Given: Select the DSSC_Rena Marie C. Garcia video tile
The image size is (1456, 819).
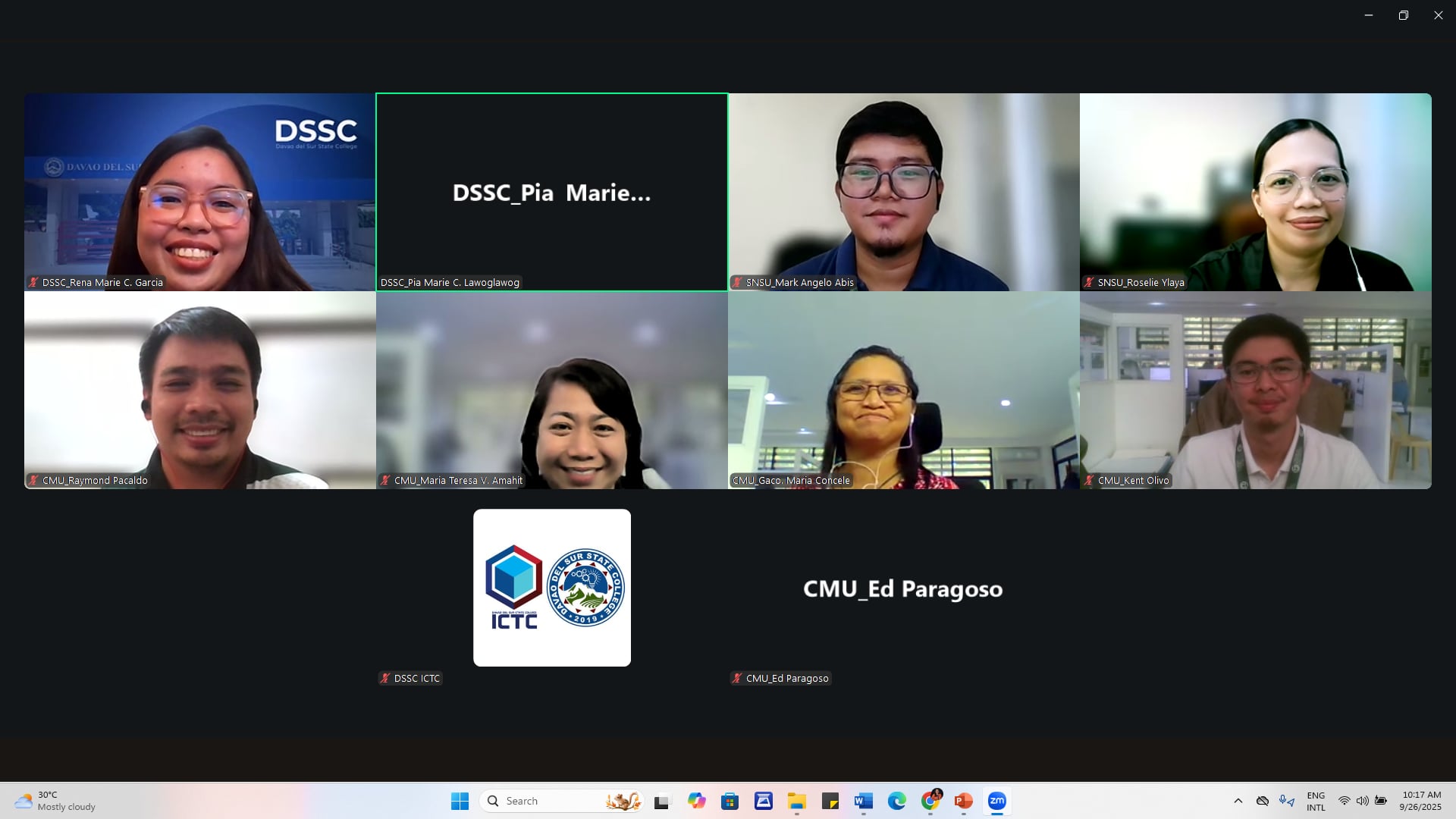Looking at the screenshot, I should coord(199,192).
